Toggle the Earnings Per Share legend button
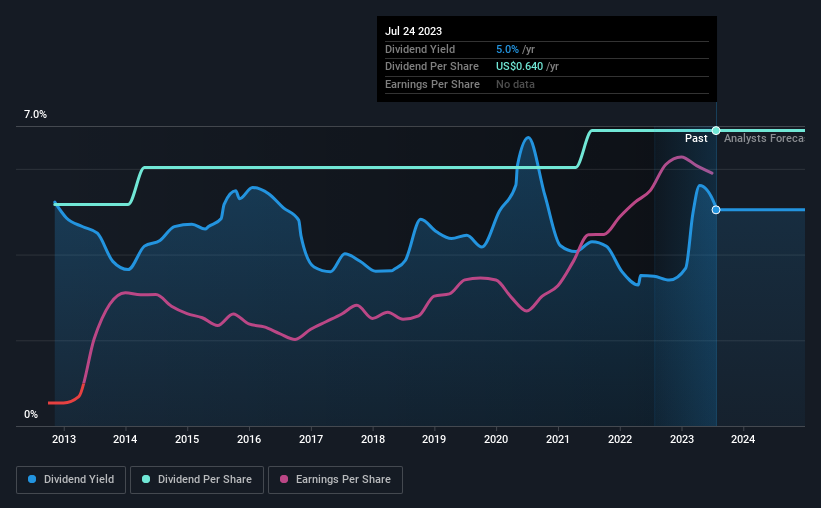 click(x=335, y=480)
